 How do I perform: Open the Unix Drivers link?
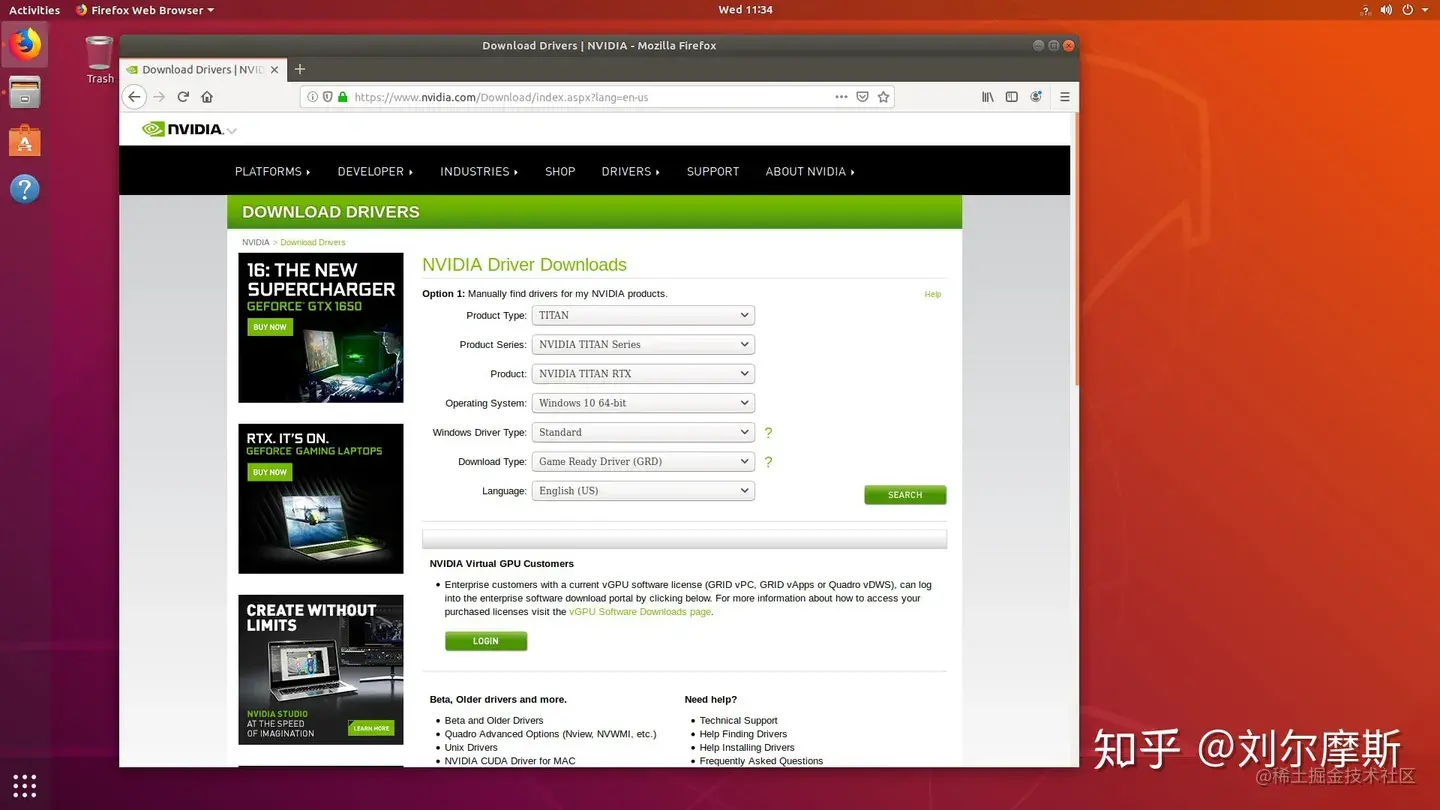(471, 747)
